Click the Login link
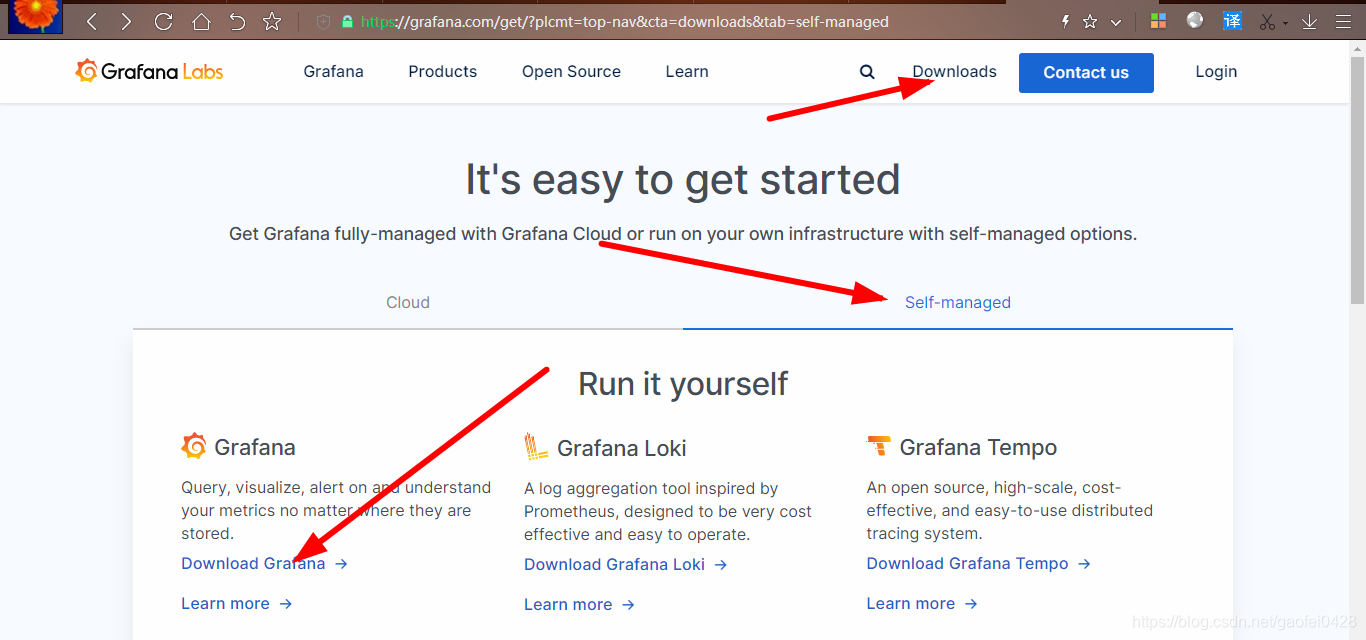 pos(1216,72)
